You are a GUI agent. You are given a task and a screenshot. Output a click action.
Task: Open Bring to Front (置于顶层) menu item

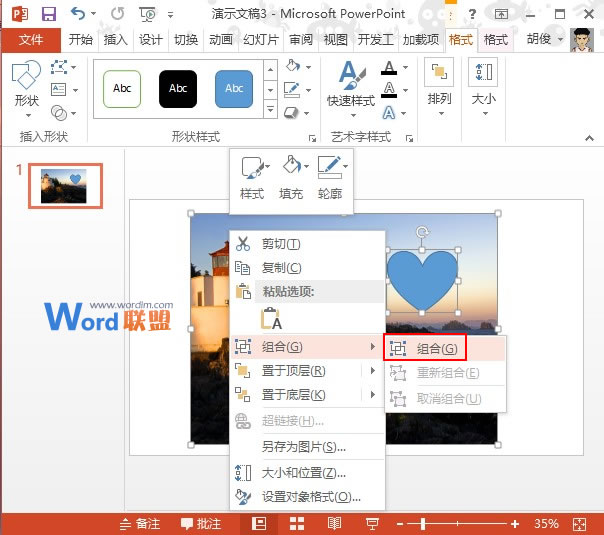tap(307, 371)
